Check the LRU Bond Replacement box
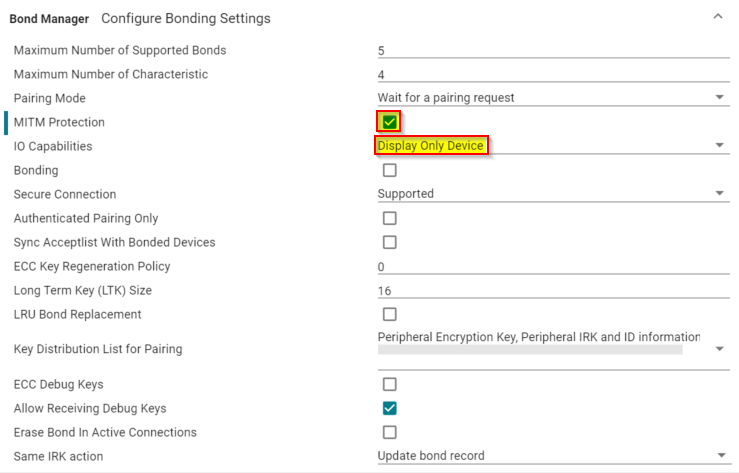The height and width of the screenshot is (473, 739). coord(390,314)
